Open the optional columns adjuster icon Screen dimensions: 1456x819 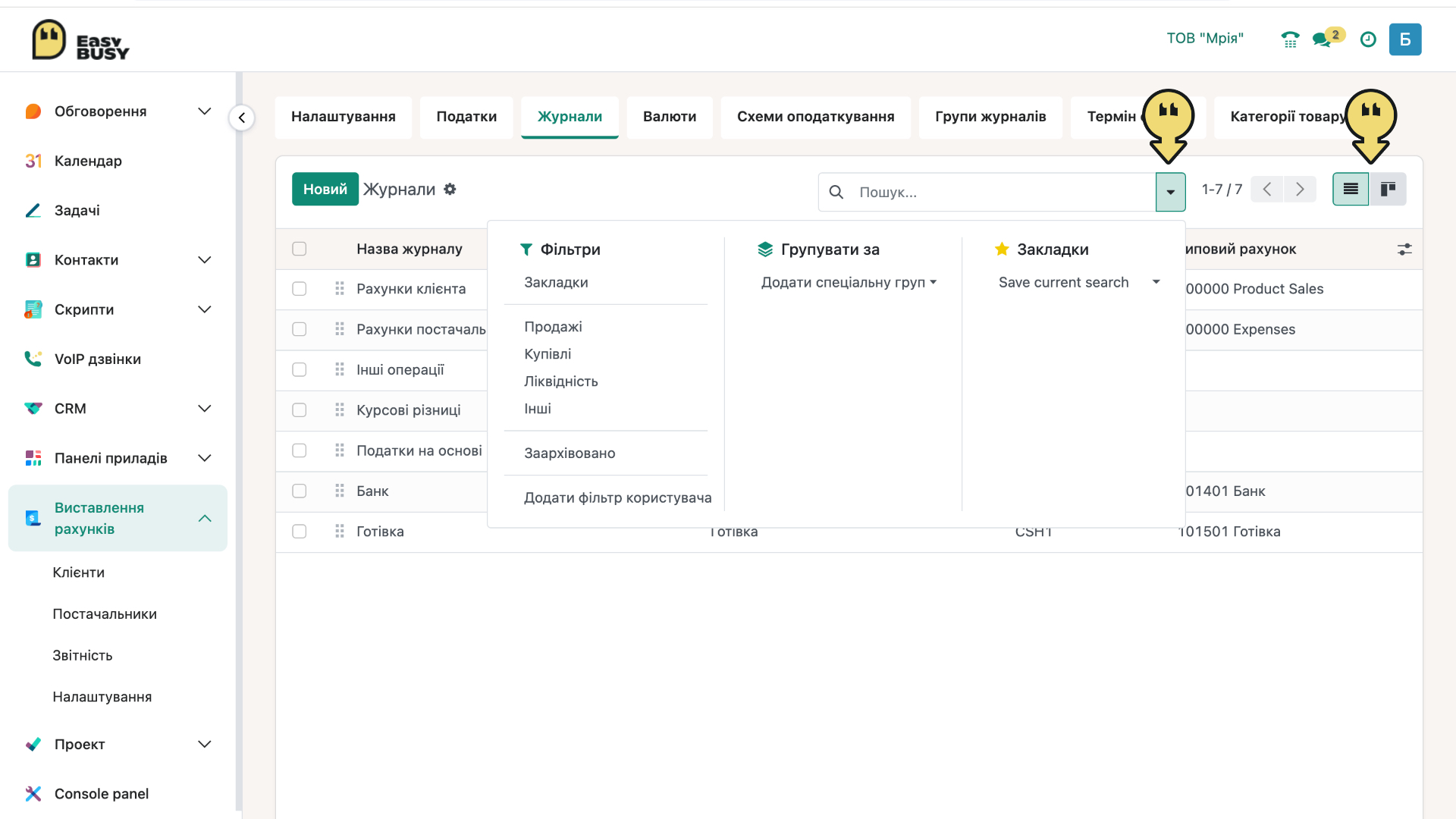pos(1404,249)
